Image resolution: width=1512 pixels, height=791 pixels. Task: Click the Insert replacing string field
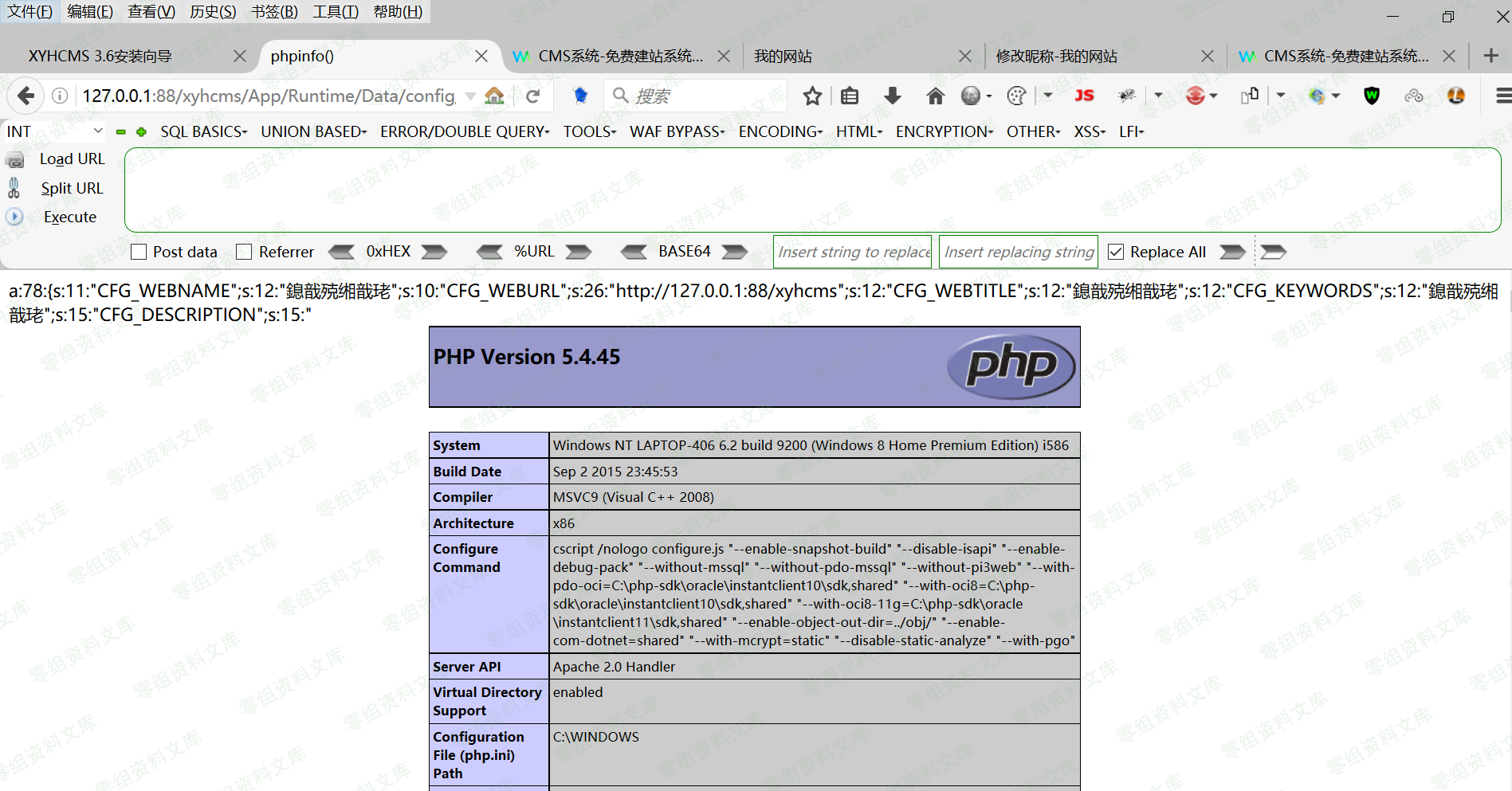click(1018, 253)
